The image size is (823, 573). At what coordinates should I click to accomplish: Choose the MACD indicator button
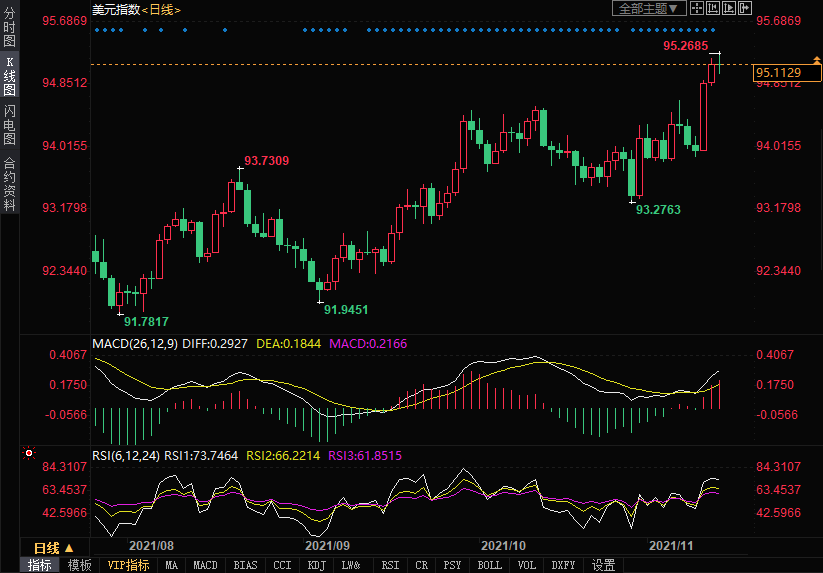pos(205,565)
